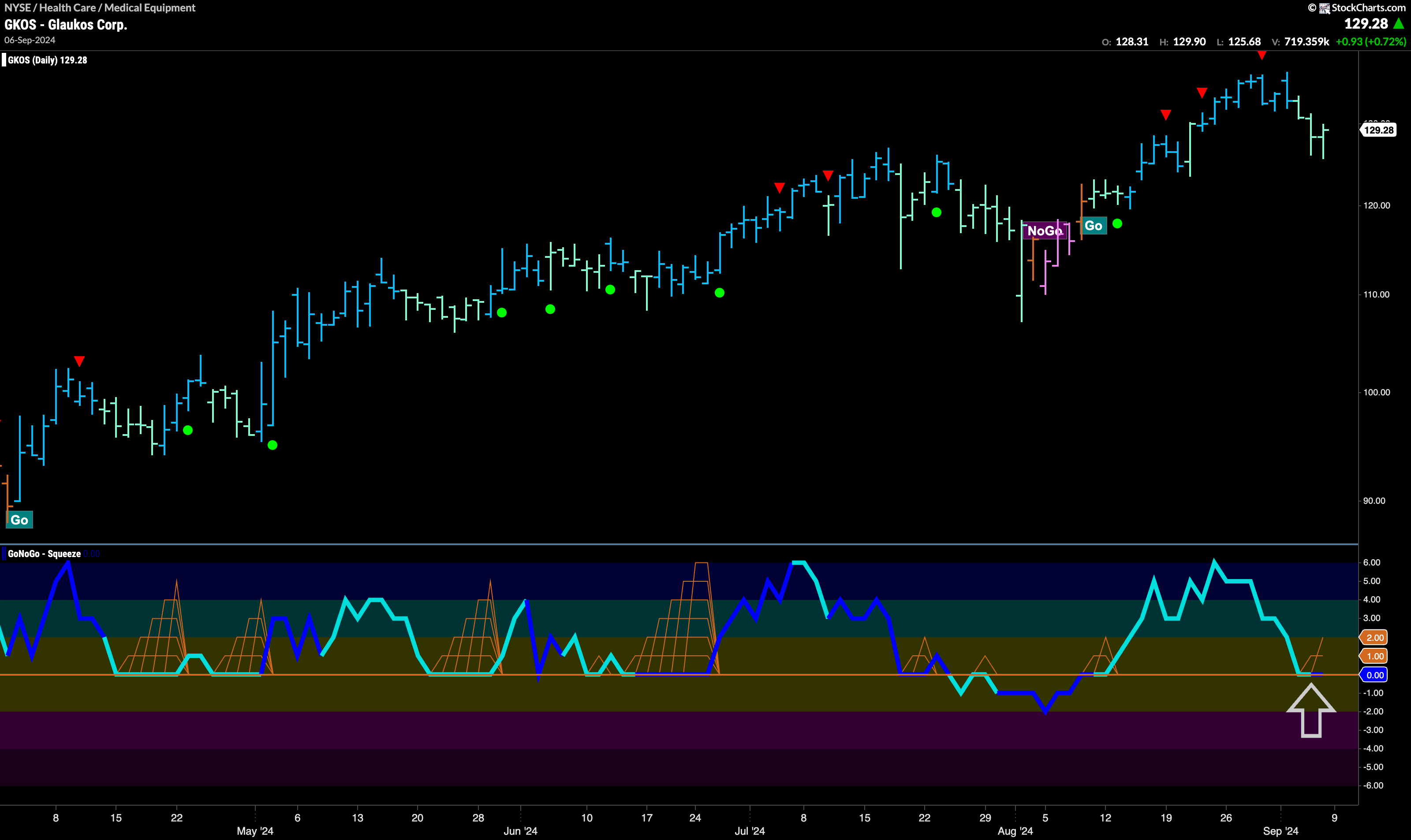1411x840 pixels.
Task: Click the green dot in early June
Action: (550, 309)
